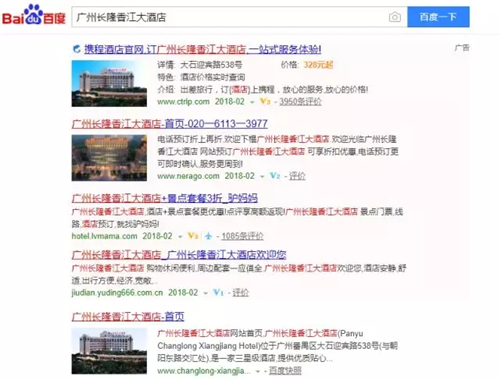Click the V1 badge on yuding666 result

click(x=218, y=293)
